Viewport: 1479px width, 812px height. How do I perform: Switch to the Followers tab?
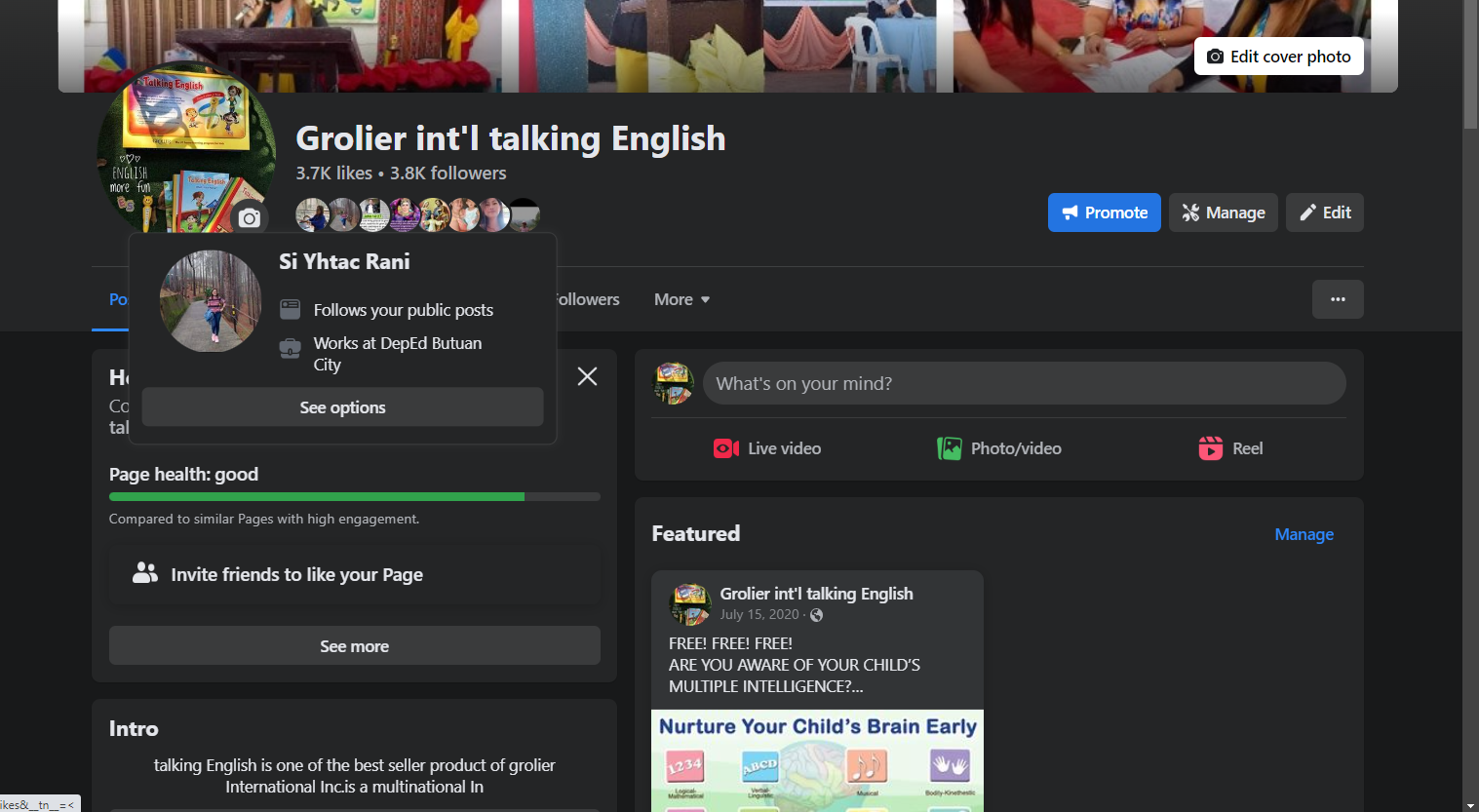(x=587, y=299)
